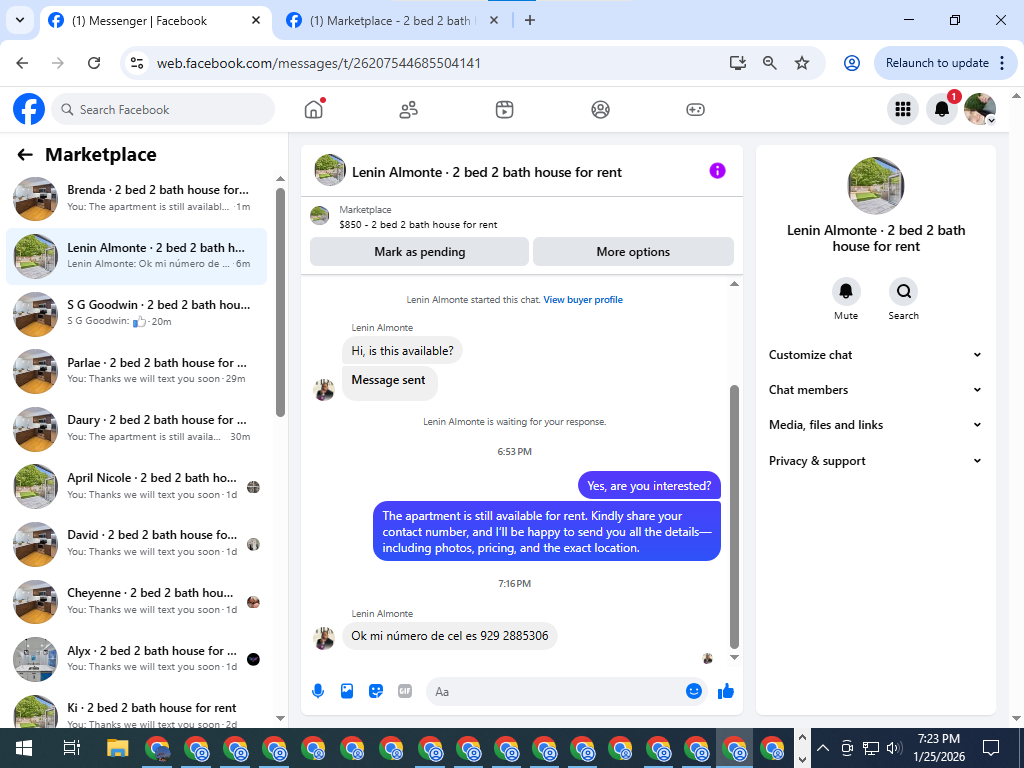Open conversation information purple icon
1024x768 pixels.
coord(717,171)
